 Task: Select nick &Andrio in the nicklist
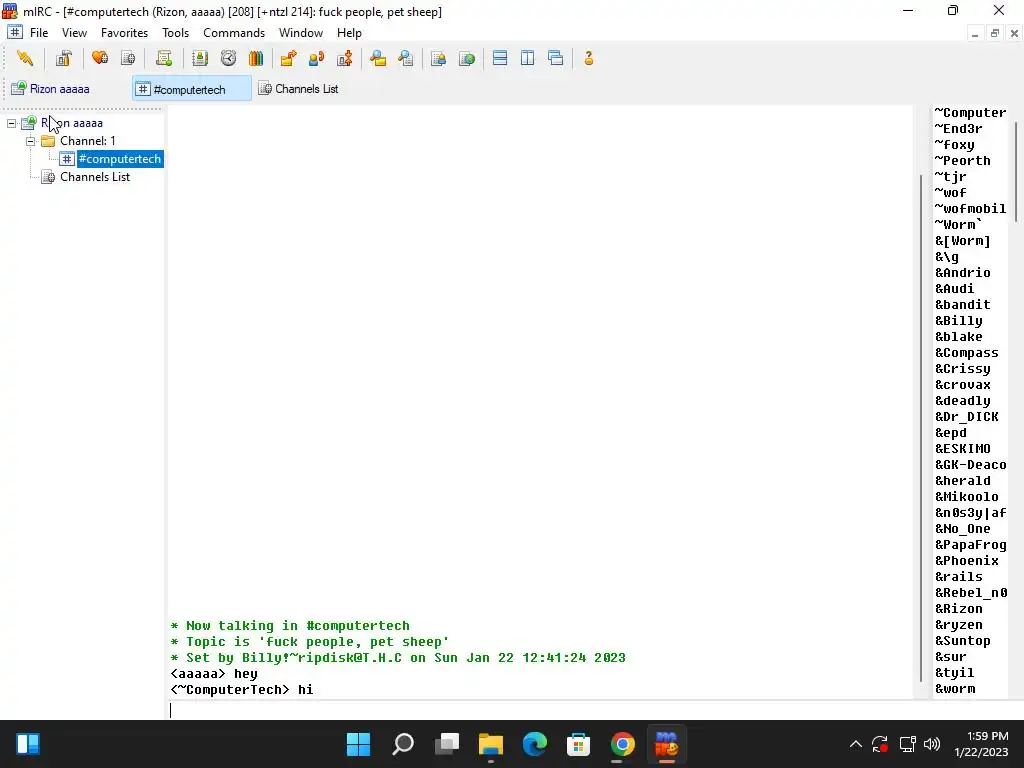(963, 273)
